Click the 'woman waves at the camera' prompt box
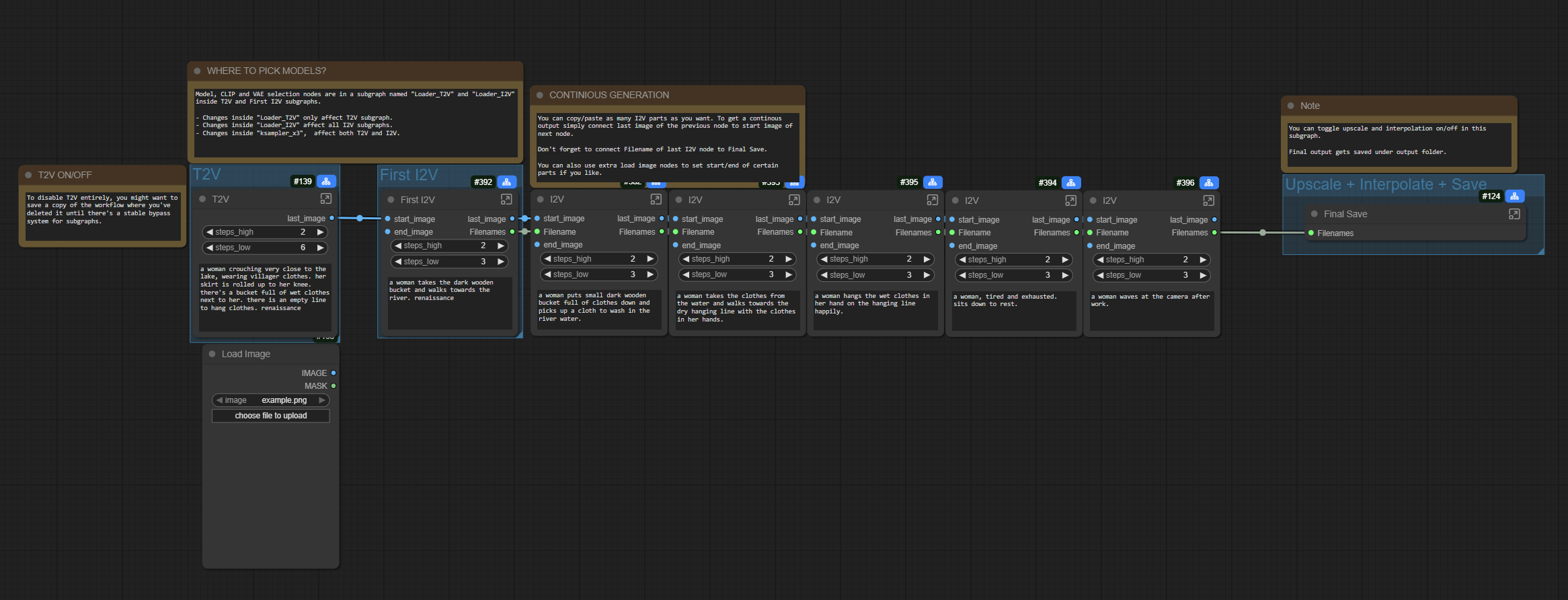1568x600 pixels. (1151, 309)
